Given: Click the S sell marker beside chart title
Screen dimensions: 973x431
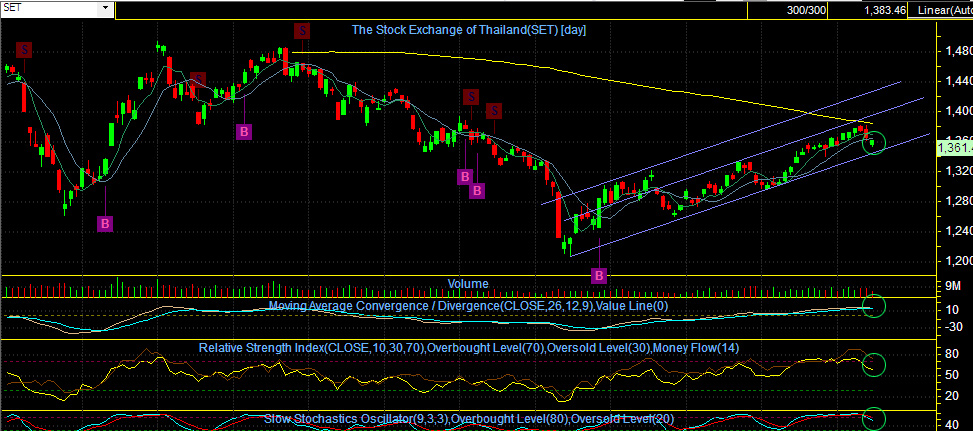Looking at the screenshot, I should pyautogui.click(x=302, y=29).
